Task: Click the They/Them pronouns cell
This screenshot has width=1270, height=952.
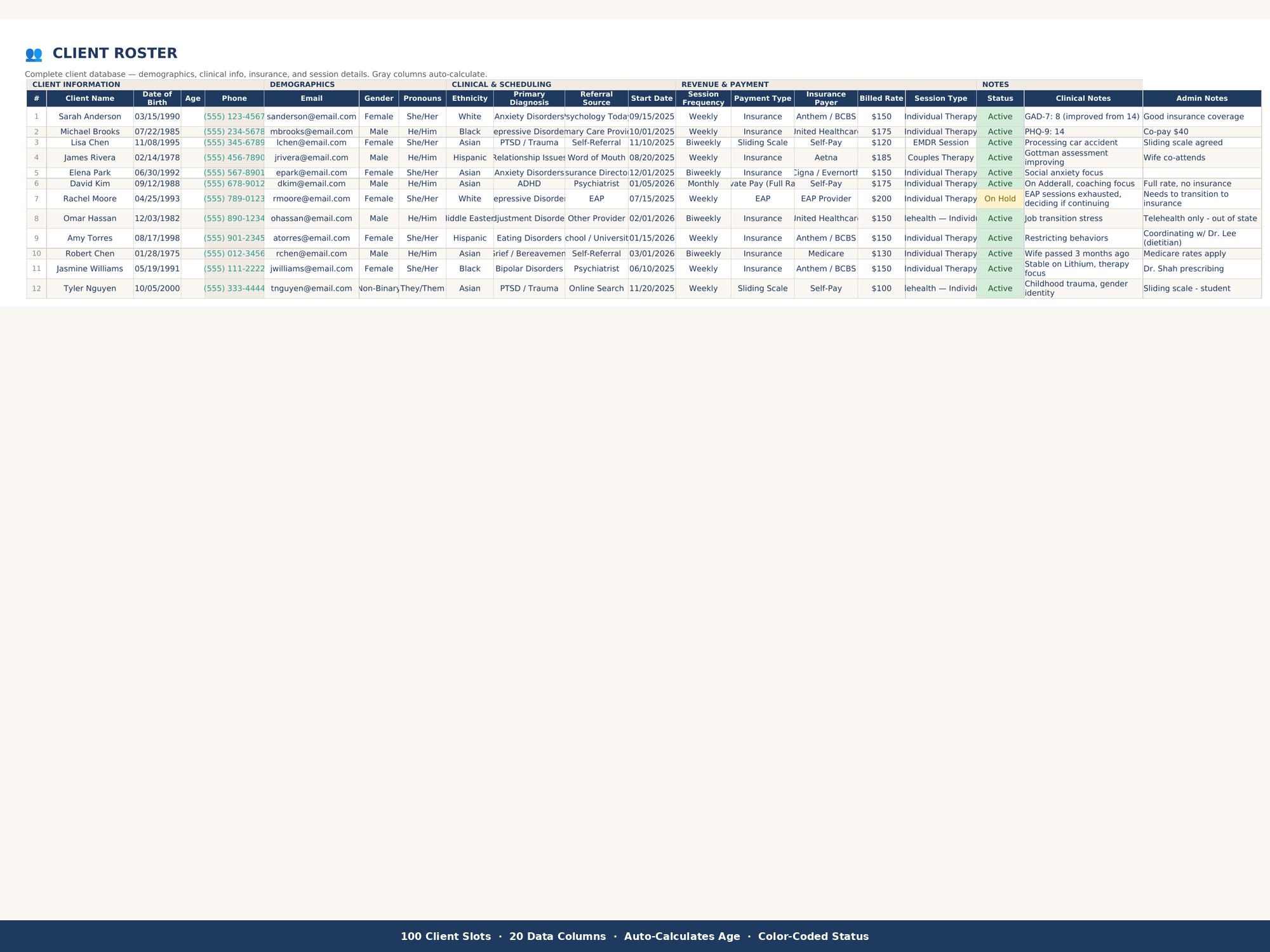Action: coord(422,289)
